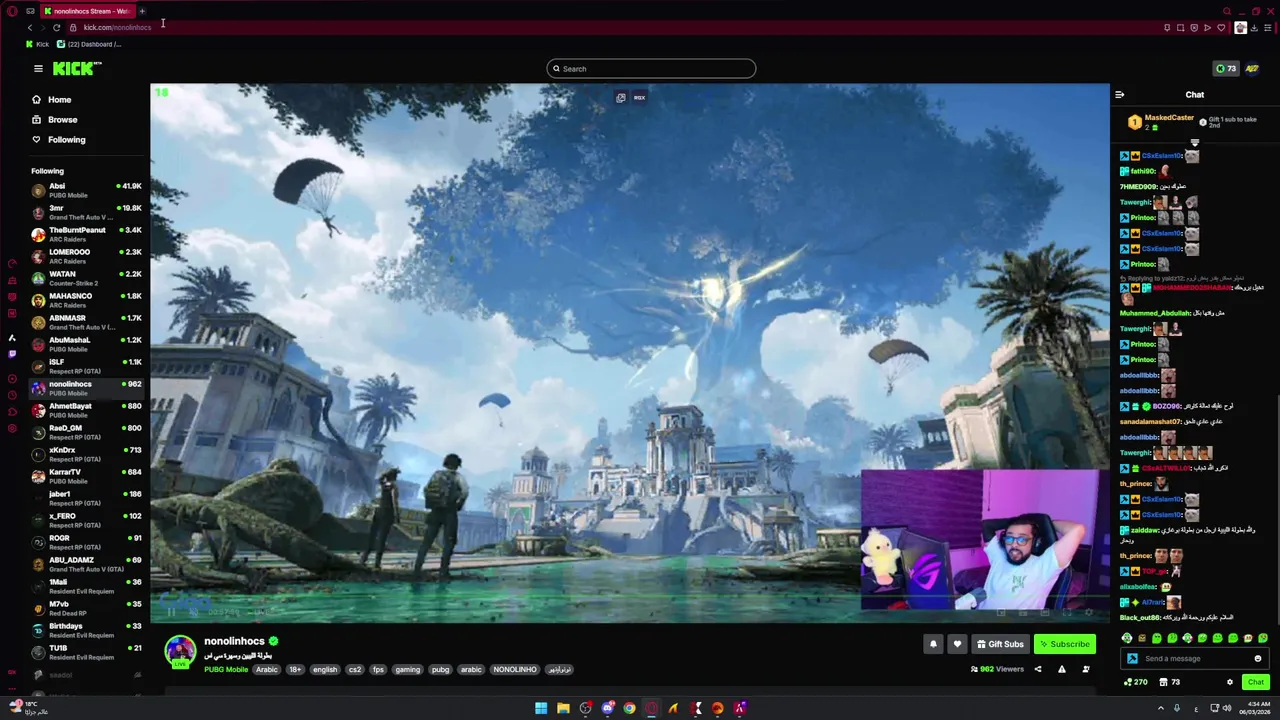The image size is (1280, 720).
Task: Expand the gift leaderboard handle below MaskedCaster
Action: pyautogui.click(x=1194, y=143)
